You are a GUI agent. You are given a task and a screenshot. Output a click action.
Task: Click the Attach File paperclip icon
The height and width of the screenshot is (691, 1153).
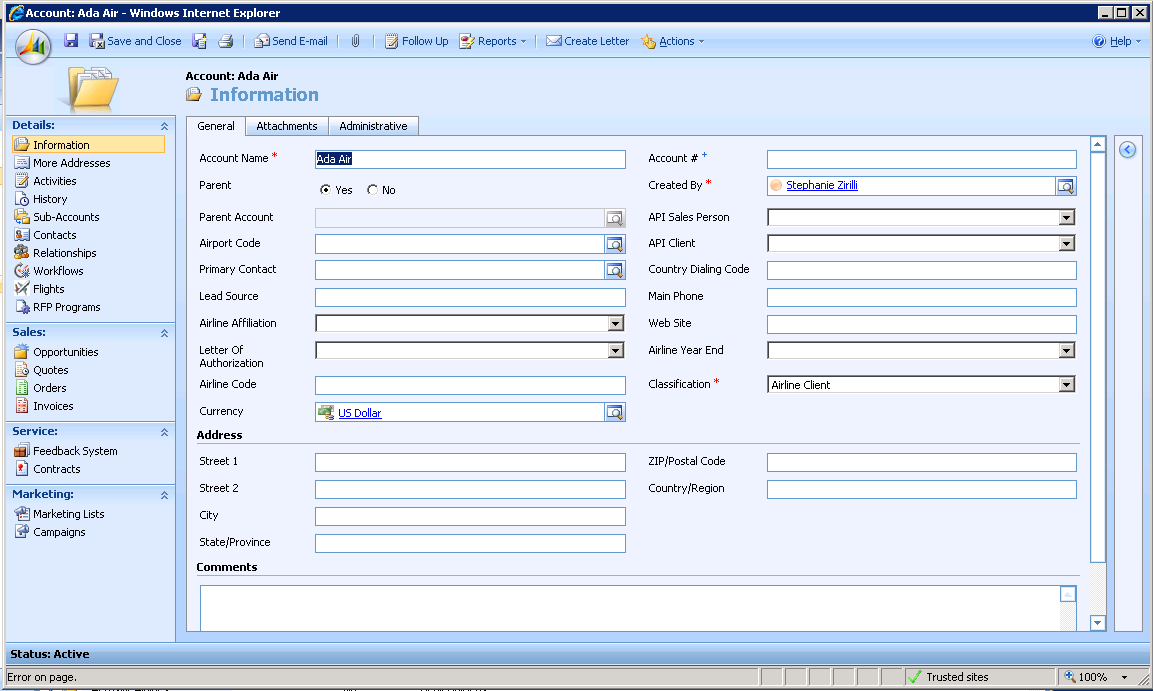[355, 41]
